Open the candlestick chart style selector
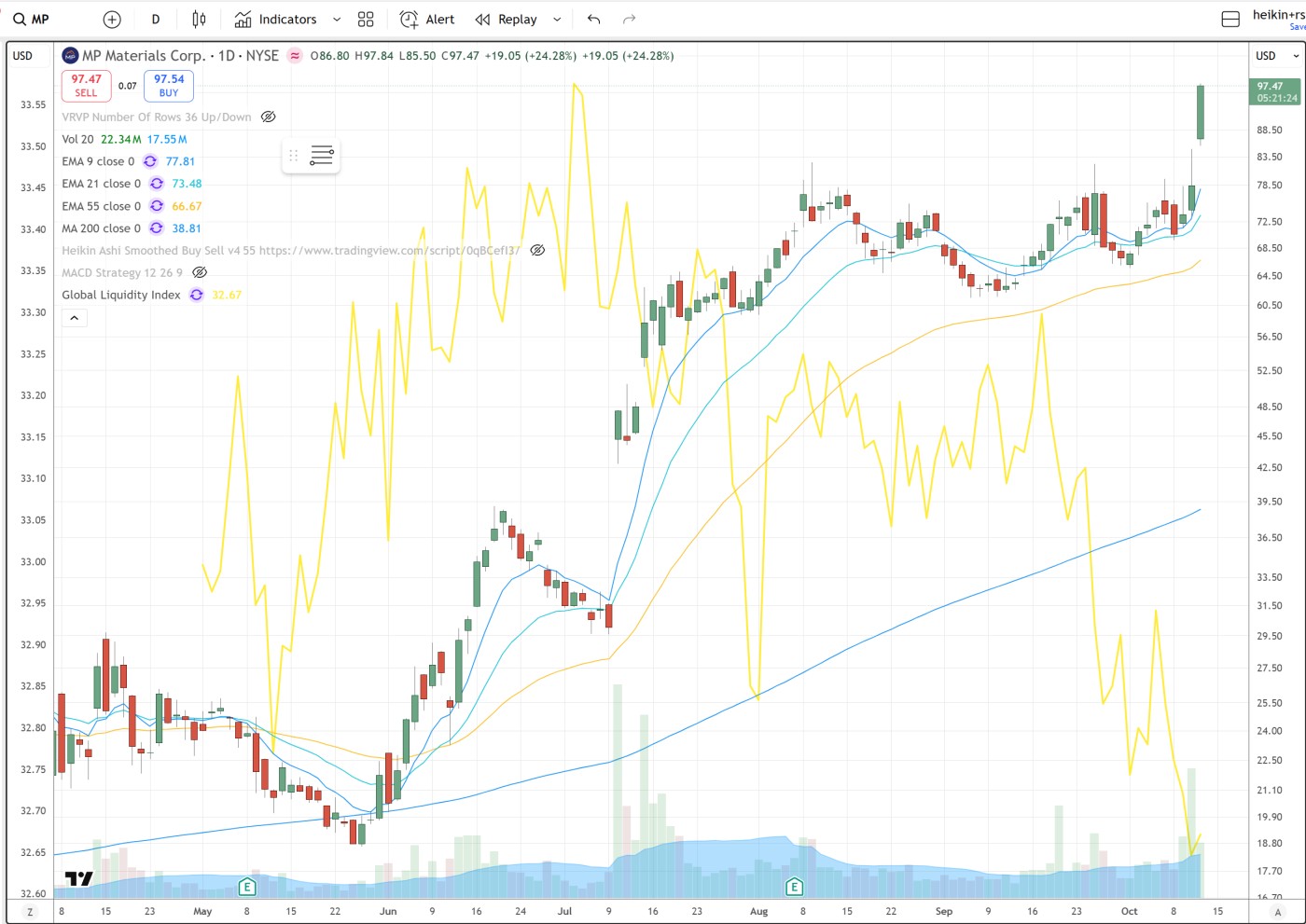Viewport: 1306px width, 924px height. click(199, 20)
